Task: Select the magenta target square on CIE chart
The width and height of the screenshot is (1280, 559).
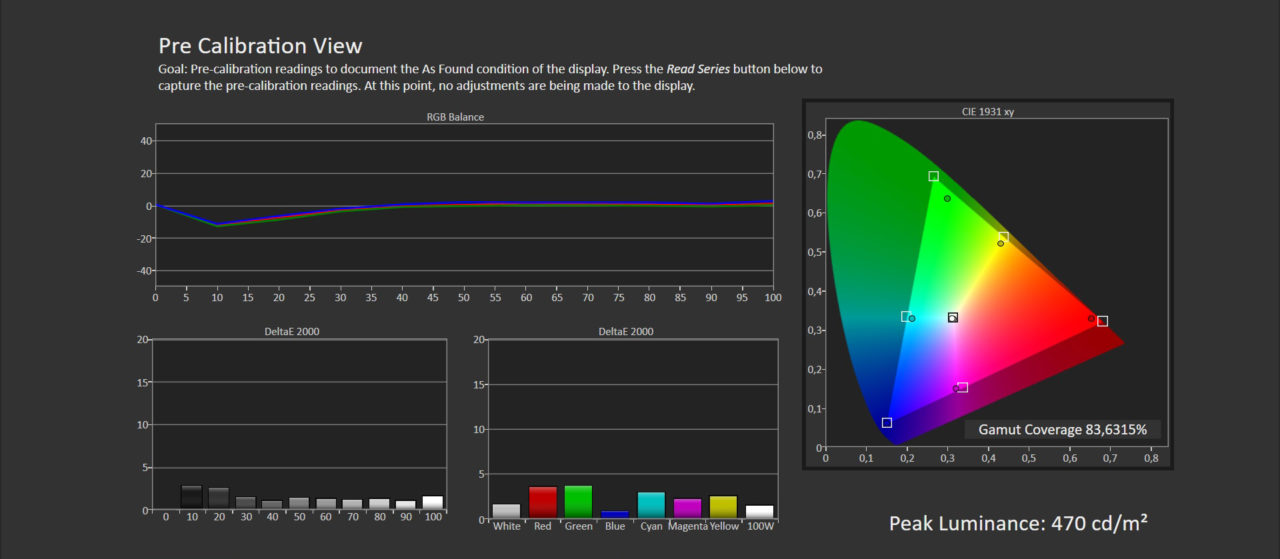Action: 962,387
